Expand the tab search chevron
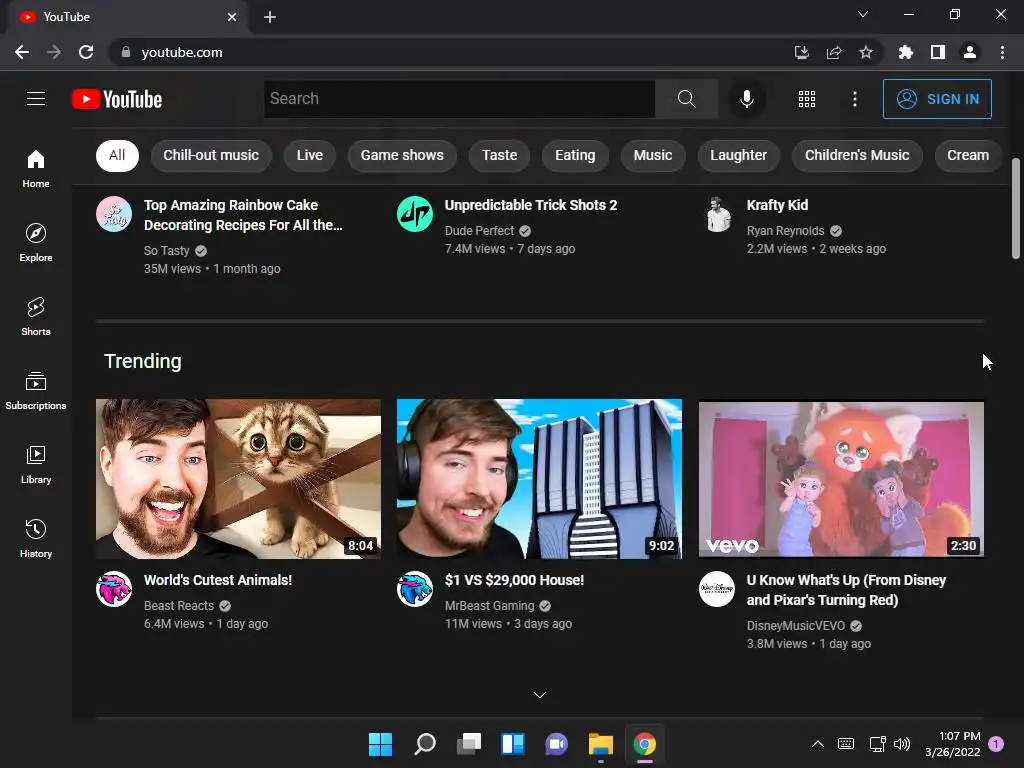This screenshot has width=1024, height=768. tap(863, 14)
